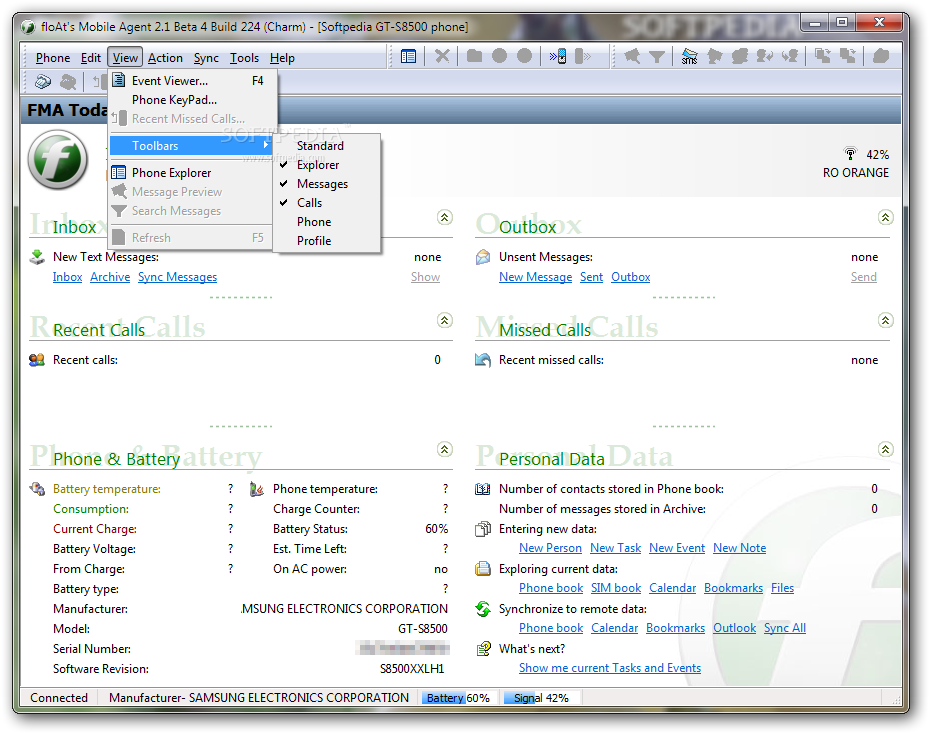
Task: Select Phone Explorer in View menu
Action: coord(191,173)
